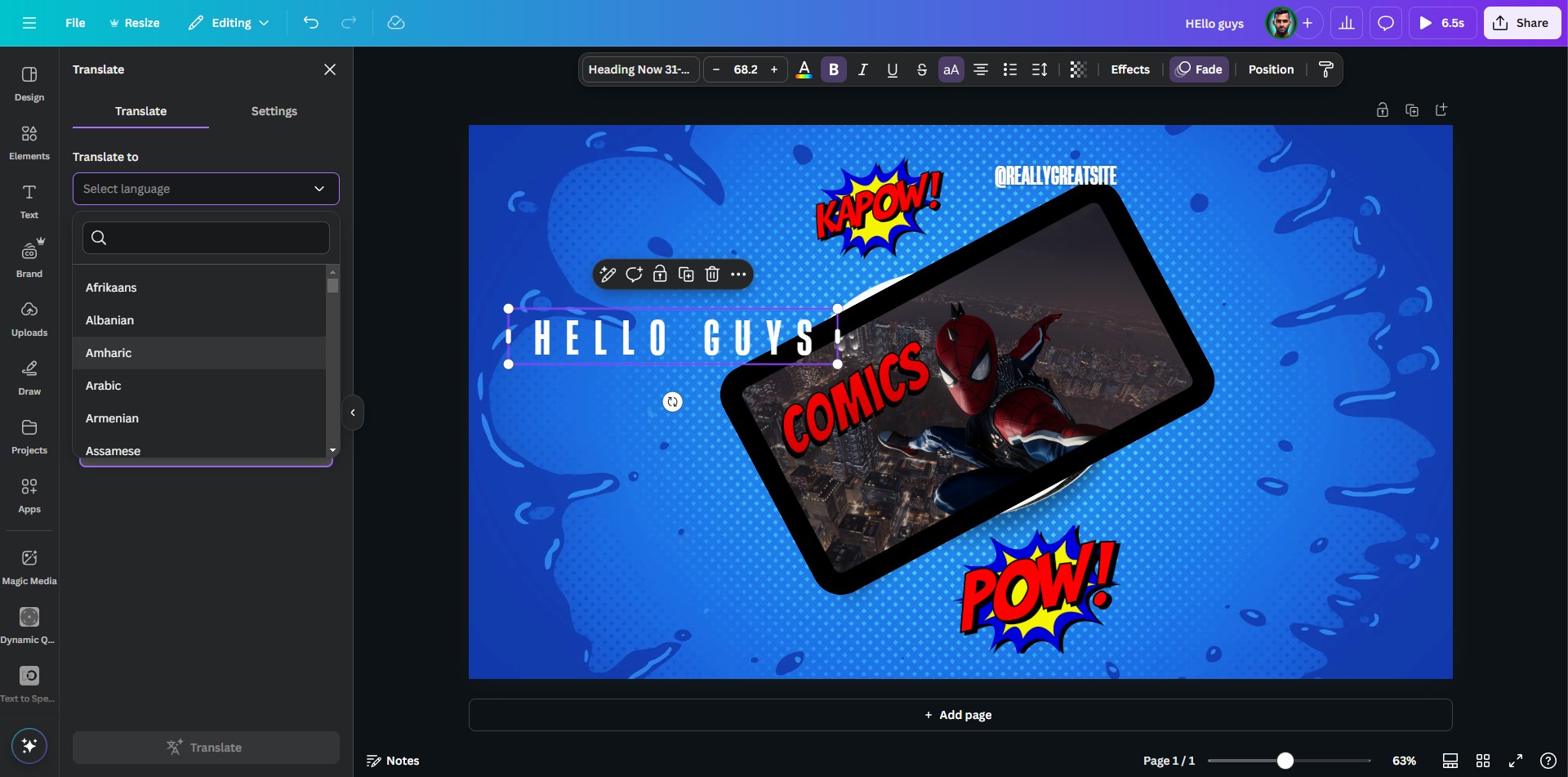Open the Elements sidebar panel

click(29, 142)
